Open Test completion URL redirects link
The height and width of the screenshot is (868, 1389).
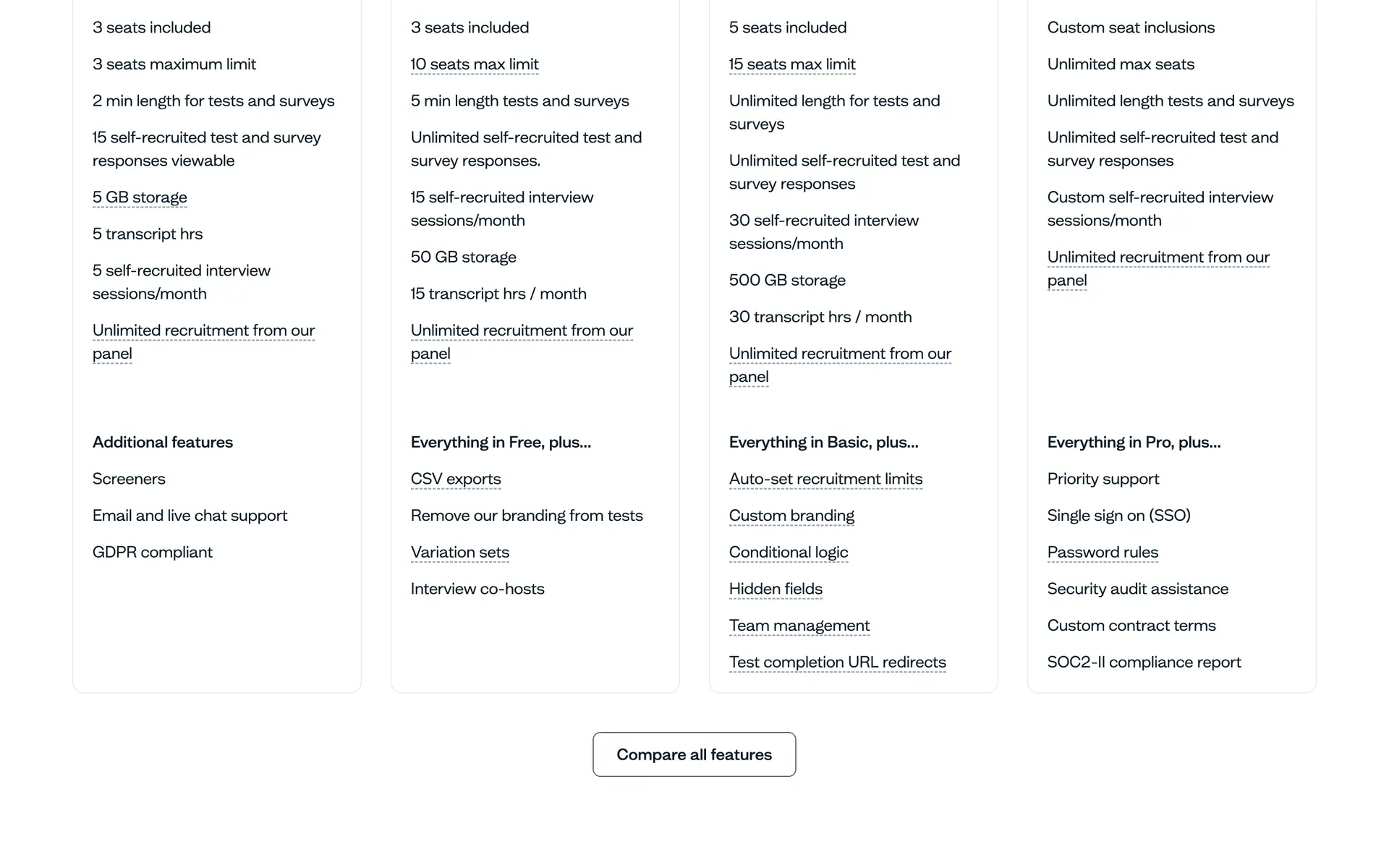click(x=837, y=663)
